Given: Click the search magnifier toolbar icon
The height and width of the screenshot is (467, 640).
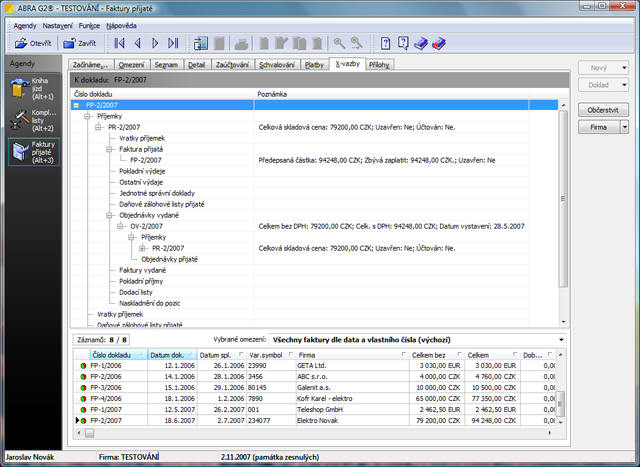Looking at the screenshot, I should (x=339, y=43).
